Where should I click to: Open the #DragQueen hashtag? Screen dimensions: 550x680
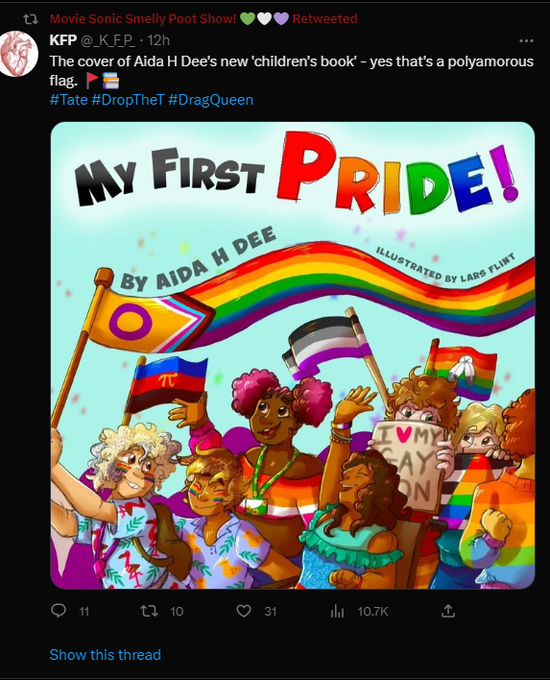pyautogui.click(x=211, y=100)
